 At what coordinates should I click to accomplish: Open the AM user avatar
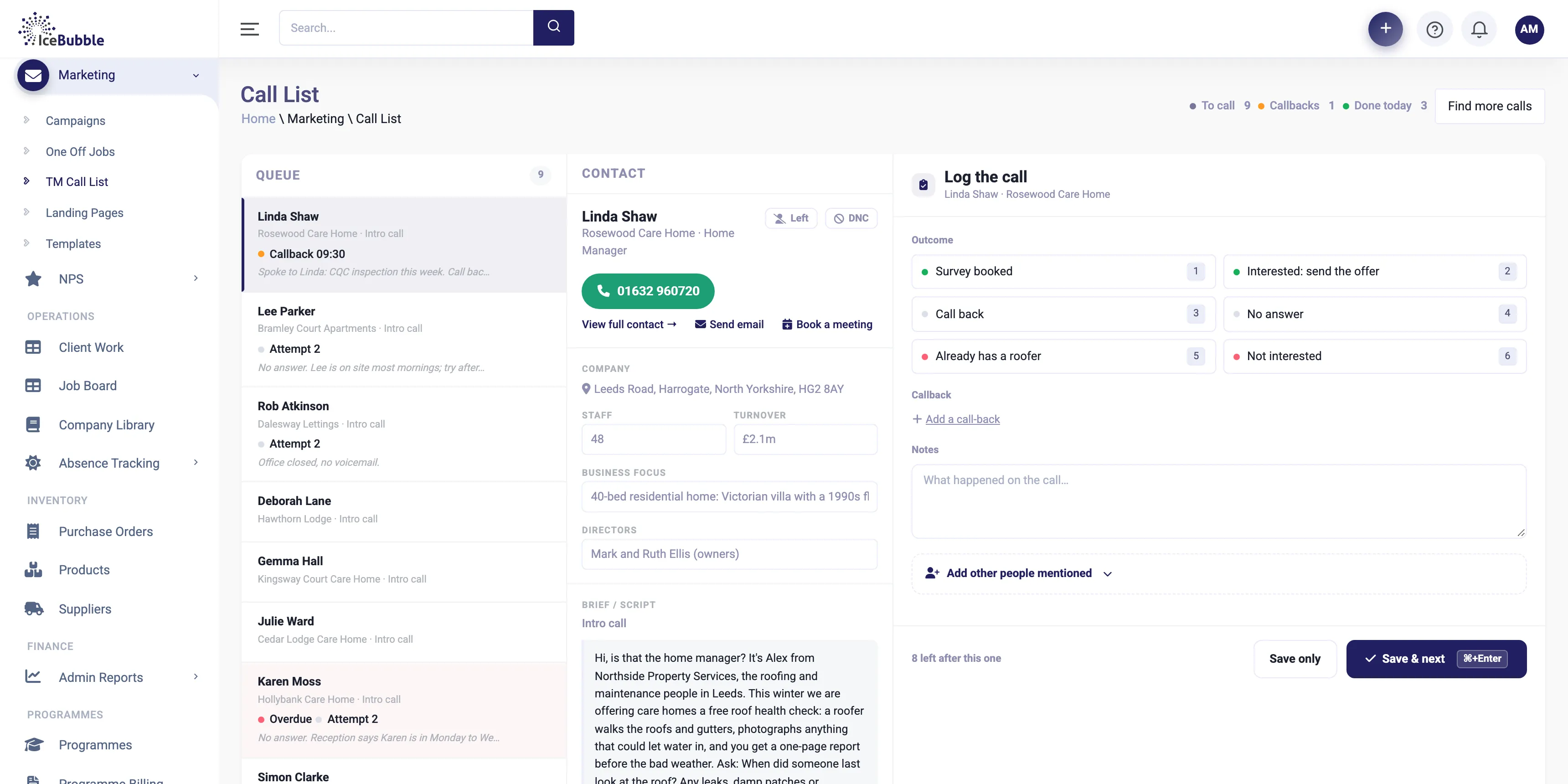1529,29
